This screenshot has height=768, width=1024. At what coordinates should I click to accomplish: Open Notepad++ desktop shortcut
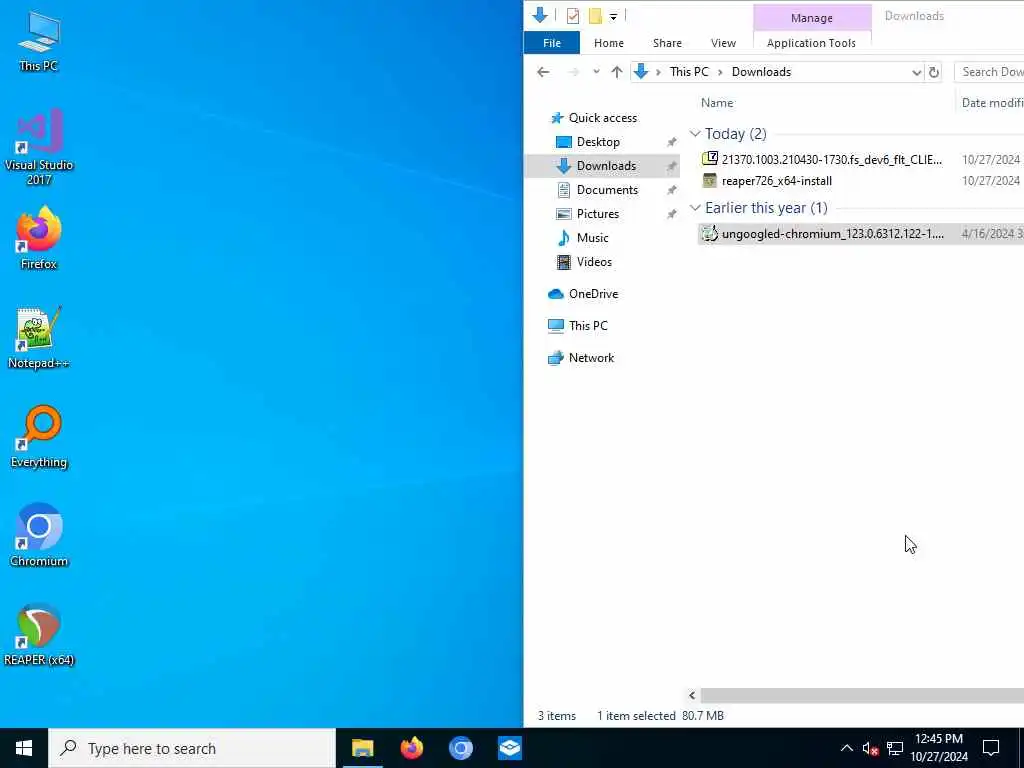pos(39,338)
